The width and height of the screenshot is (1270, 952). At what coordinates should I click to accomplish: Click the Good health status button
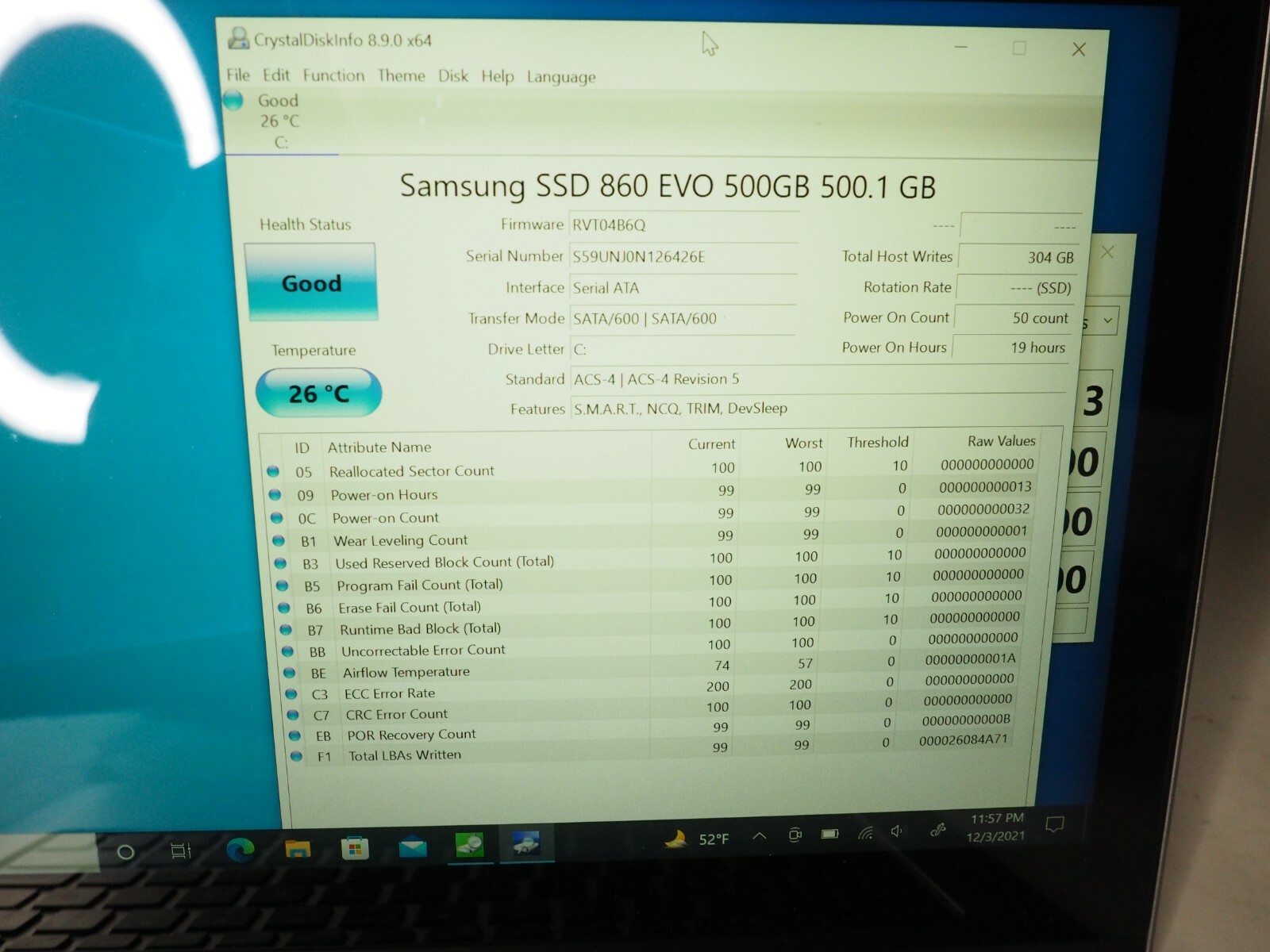311,282
